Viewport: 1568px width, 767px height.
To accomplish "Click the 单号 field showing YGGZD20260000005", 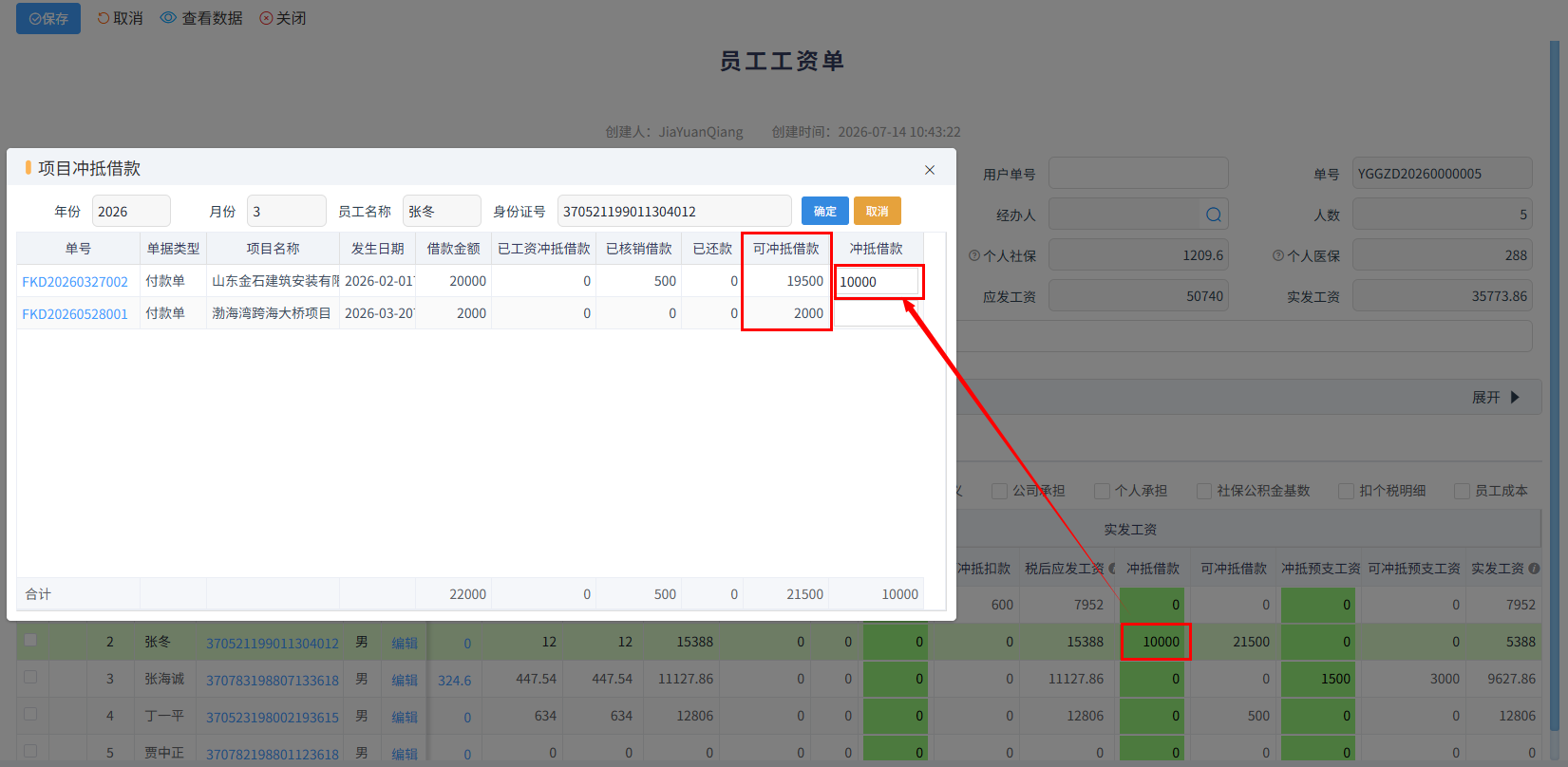I will 1443,174.
